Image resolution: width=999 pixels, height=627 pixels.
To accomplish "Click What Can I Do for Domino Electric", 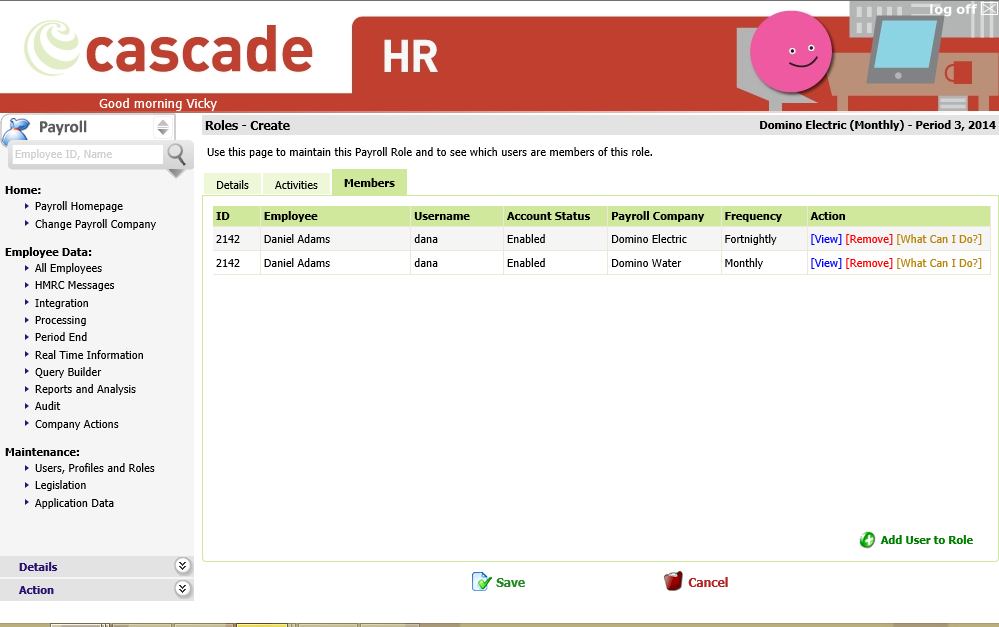I will click(x=939, y=239).
